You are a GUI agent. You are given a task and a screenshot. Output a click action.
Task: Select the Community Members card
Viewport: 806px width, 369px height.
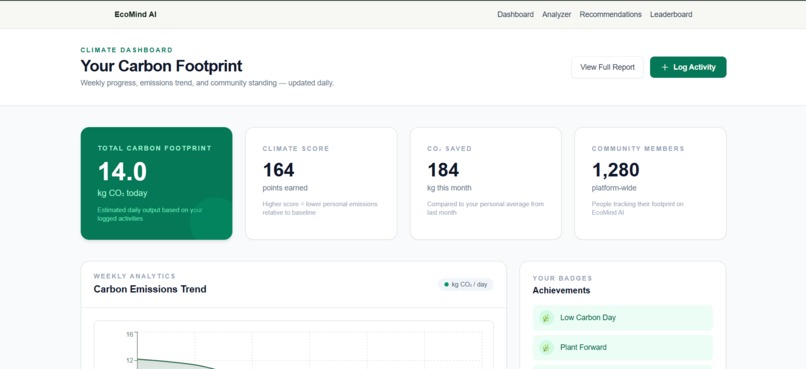coord(650,183)
